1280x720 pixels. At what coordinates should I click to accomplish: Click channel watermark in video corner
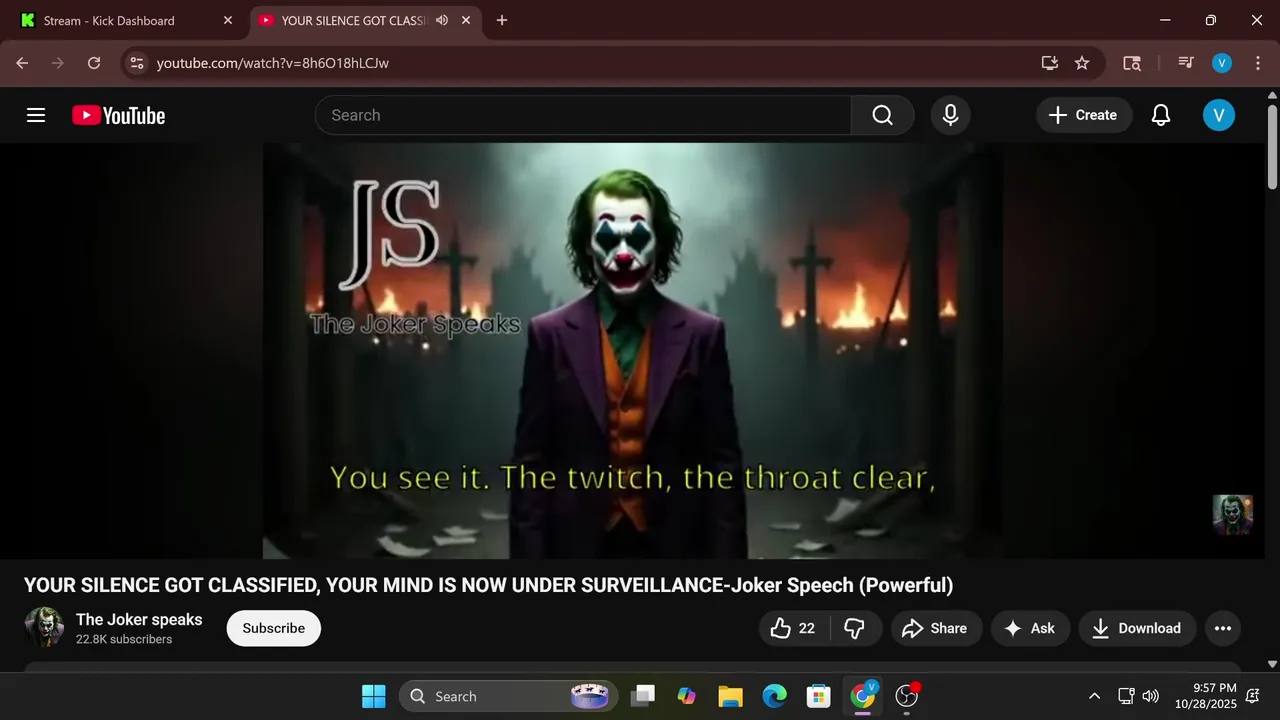tap(1232, 514)
